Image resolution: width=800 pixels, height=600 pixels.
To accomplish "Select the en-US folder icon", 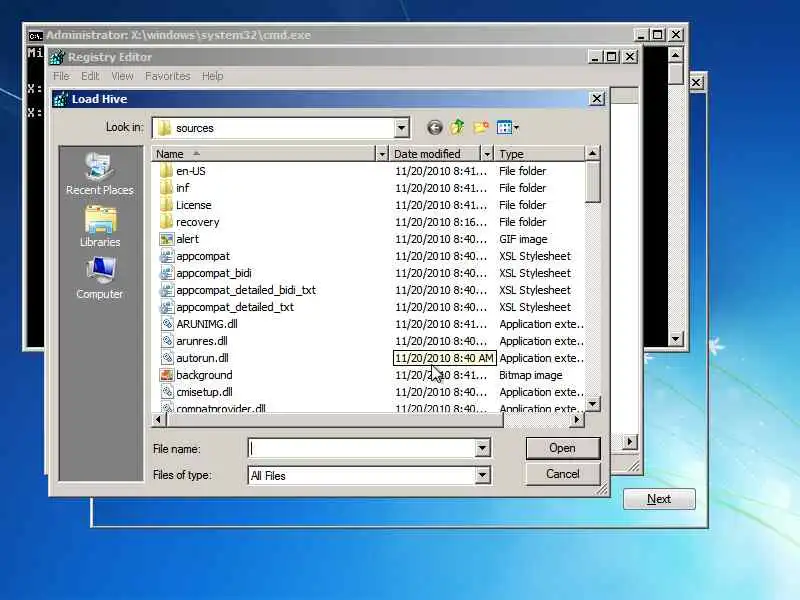I will pyautogui.click(x=166, y=171).
